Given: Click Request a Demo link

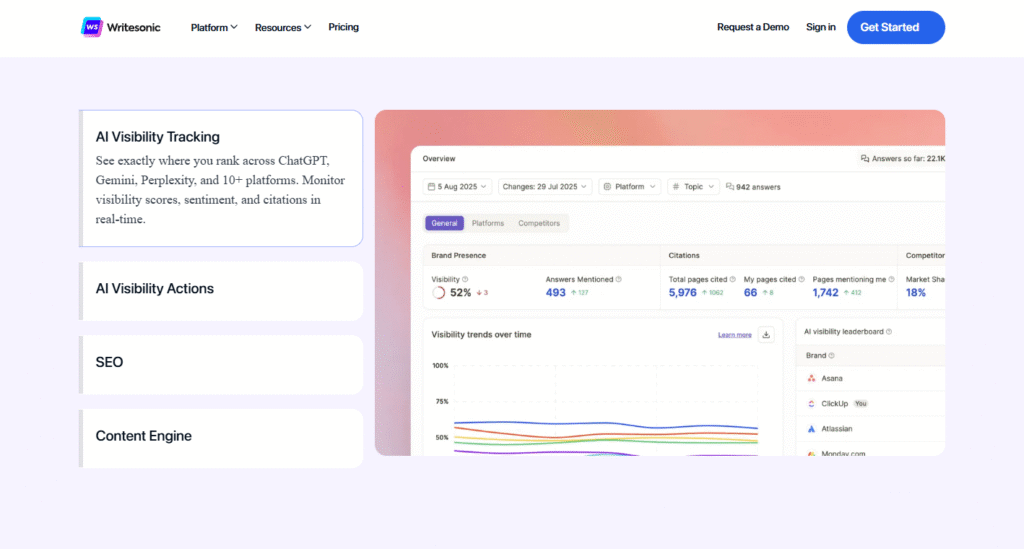Looking at the screenshot, I should tap(753, 27).
